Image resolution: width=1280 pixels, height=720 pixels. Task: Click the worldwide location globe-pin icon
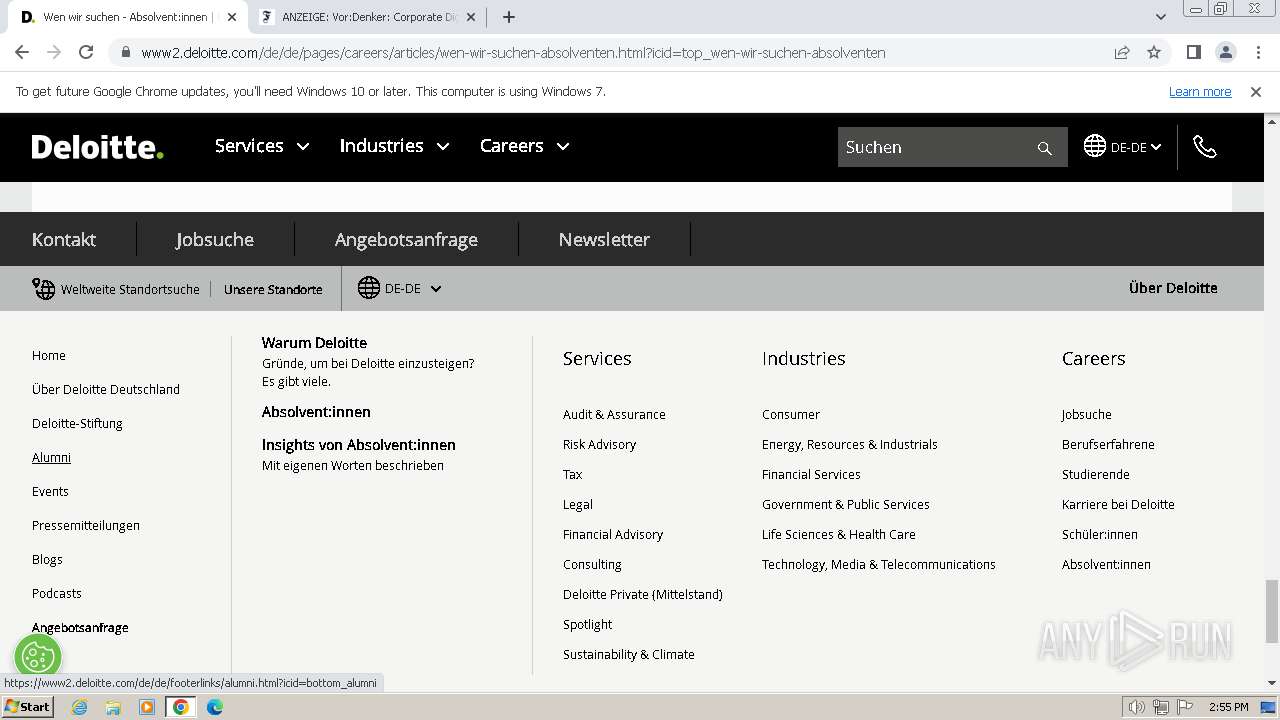[x=43, y=289]
